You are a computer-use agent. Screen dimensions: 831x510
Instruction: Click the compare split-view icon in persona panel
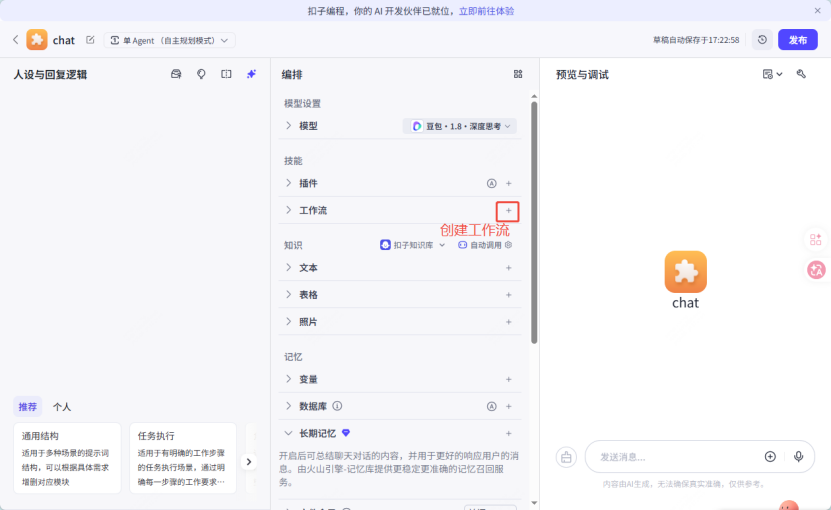226,74
